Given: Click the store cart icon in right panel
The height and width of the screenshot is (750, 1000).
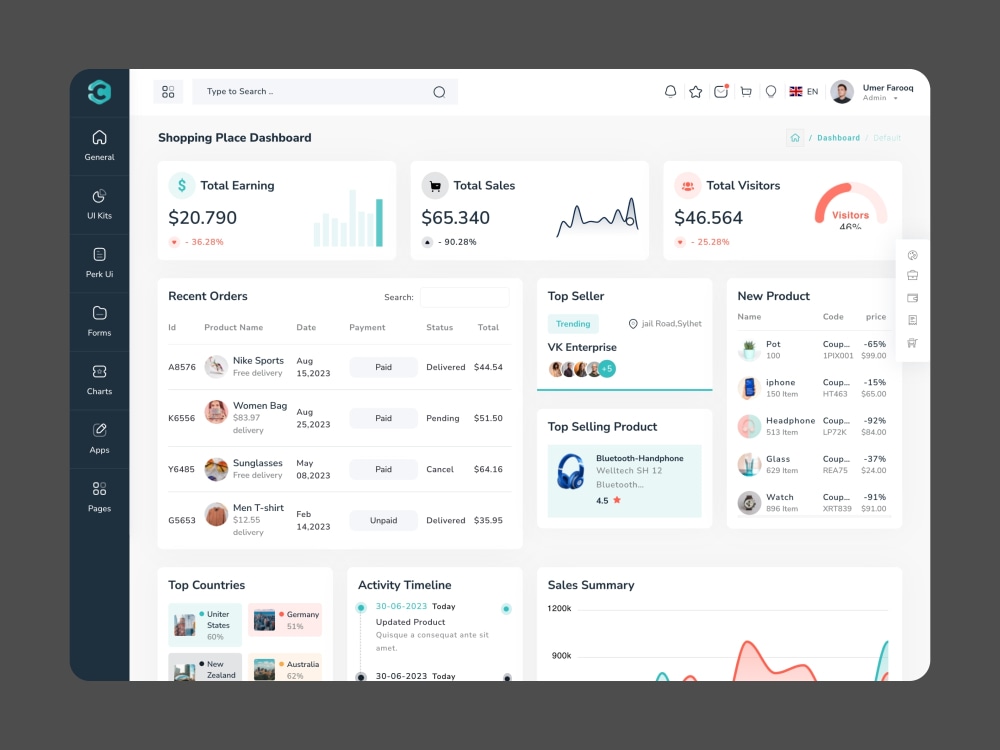Looking at the screenshot, I should pyautogui.click(x=913, y=342).
